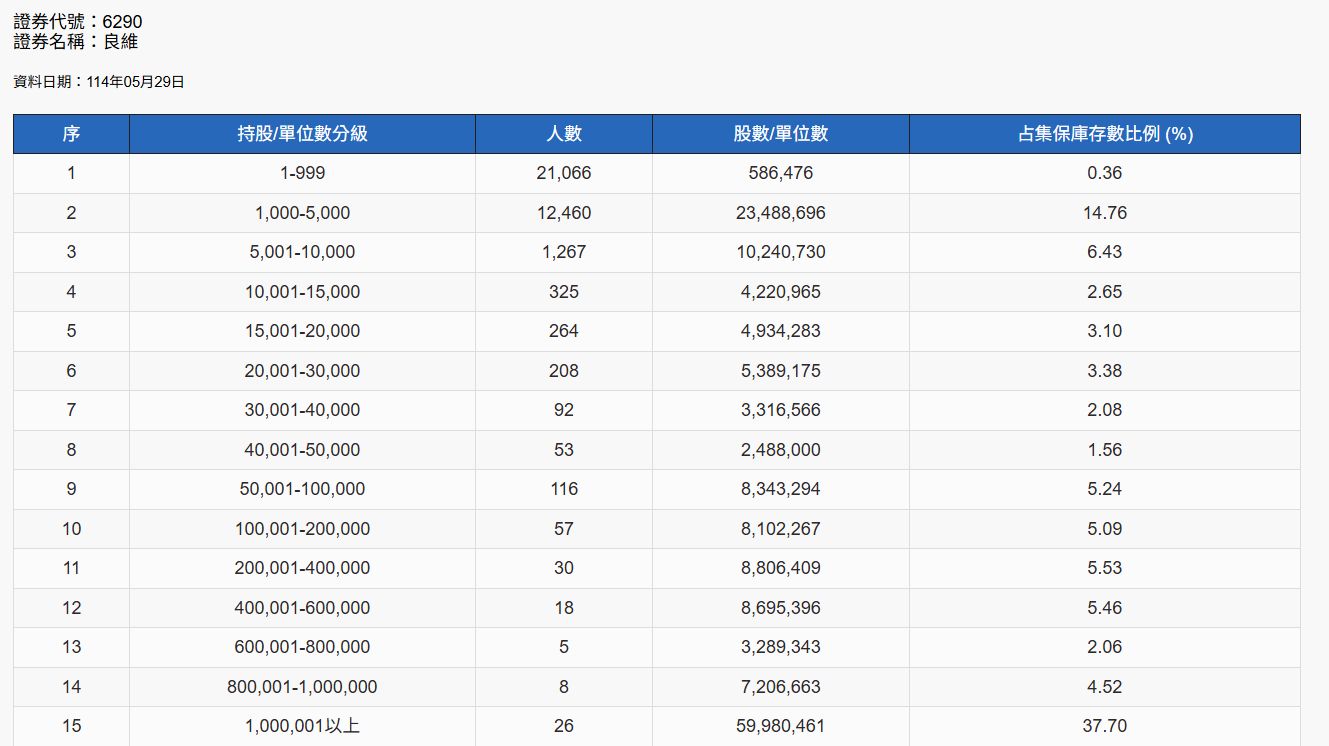
Task: Click the 2,488,000 shares cell
Action: [781, 450]
